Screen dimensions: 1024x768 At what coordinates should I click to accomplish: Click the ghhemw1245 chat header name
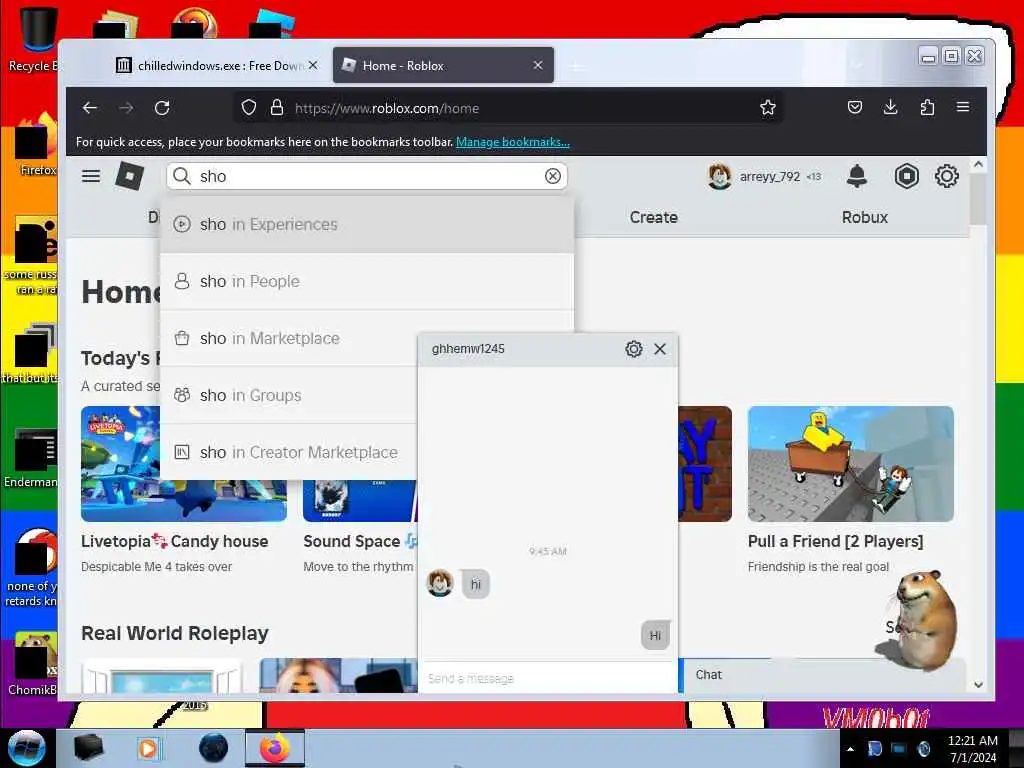click(x=468, y=349)
